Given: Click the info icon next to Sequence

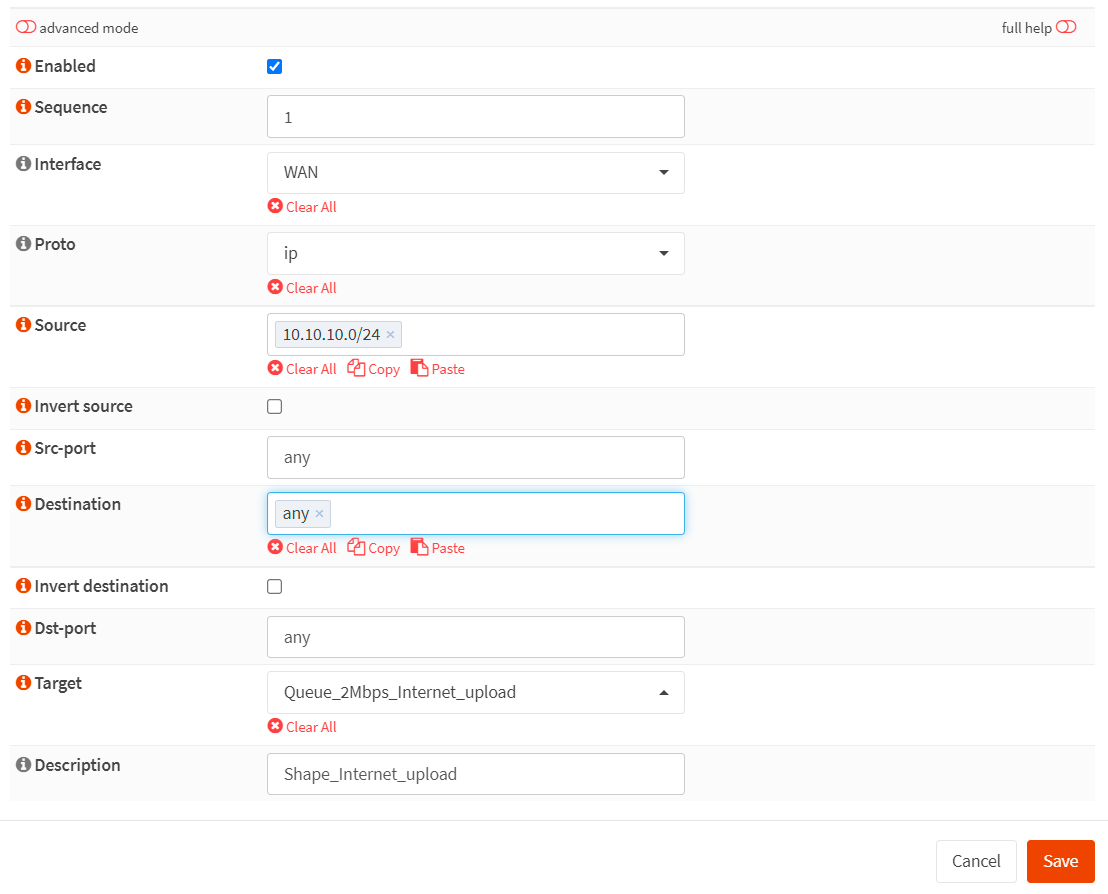Looking at the screenshot, I should [x=24, y=107].
